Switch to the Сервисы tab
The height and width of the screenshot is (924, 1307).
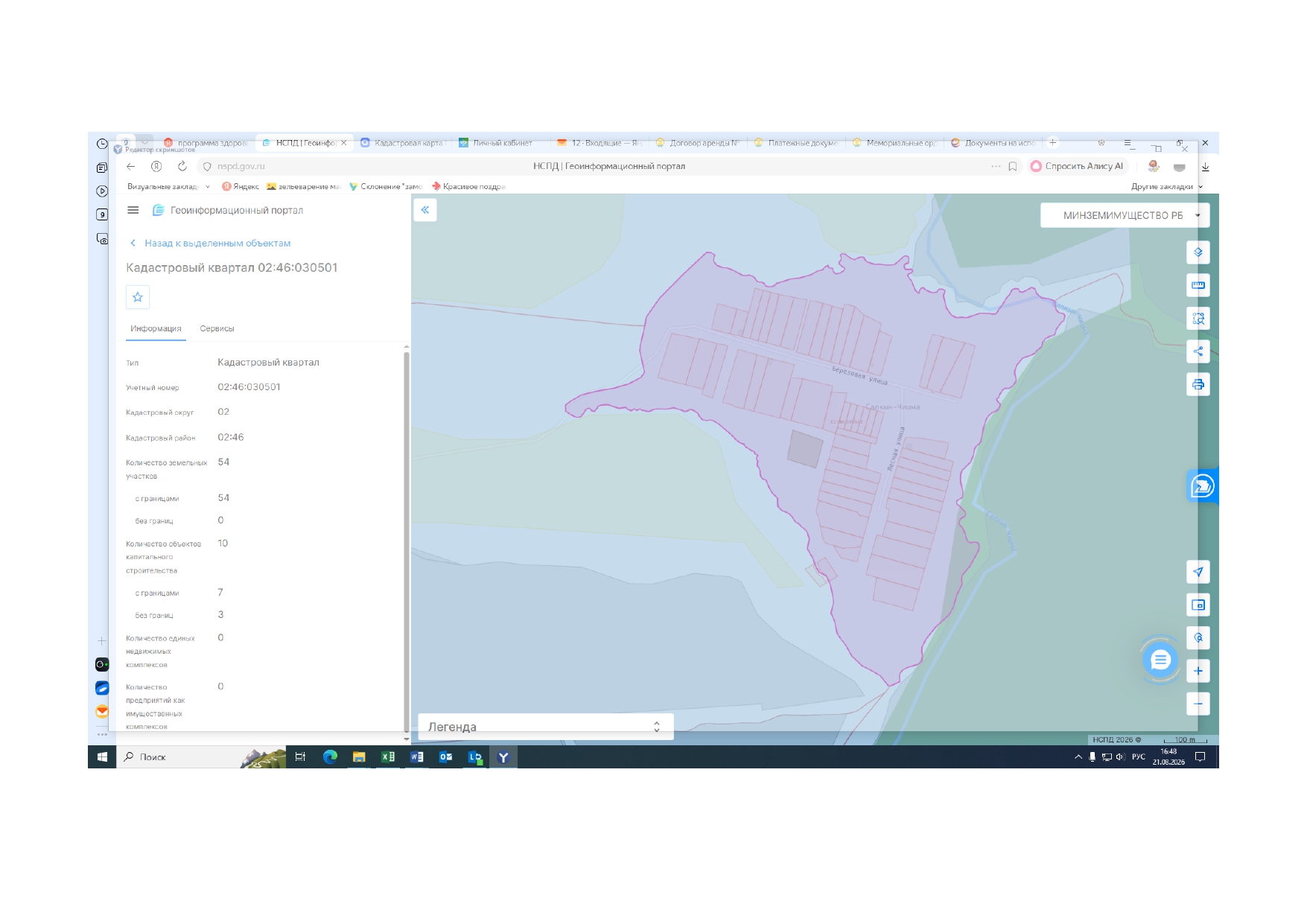pos(217,328)
